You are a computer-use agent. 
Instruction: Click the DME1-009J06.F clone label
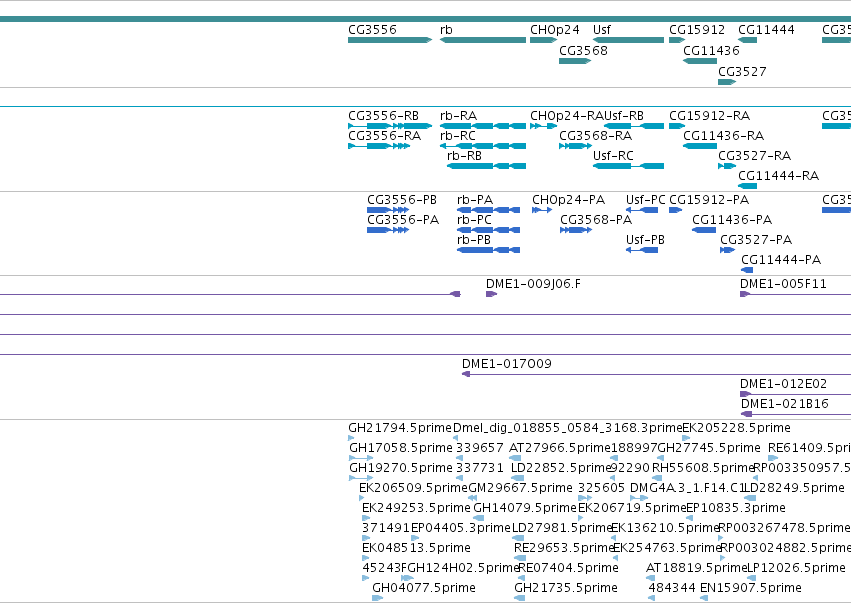[x=533, y=284]
